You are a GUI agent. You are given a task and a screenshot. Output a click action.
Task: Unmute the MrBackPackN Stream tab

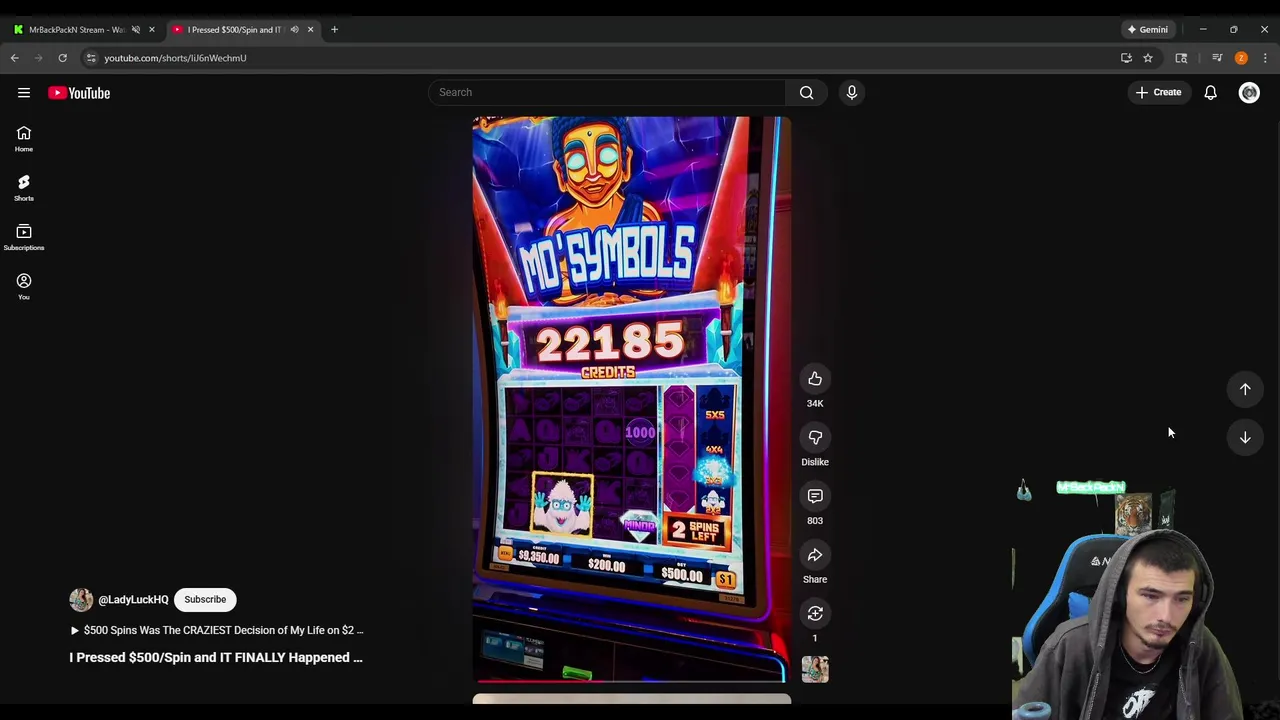[x=135, y=30]
